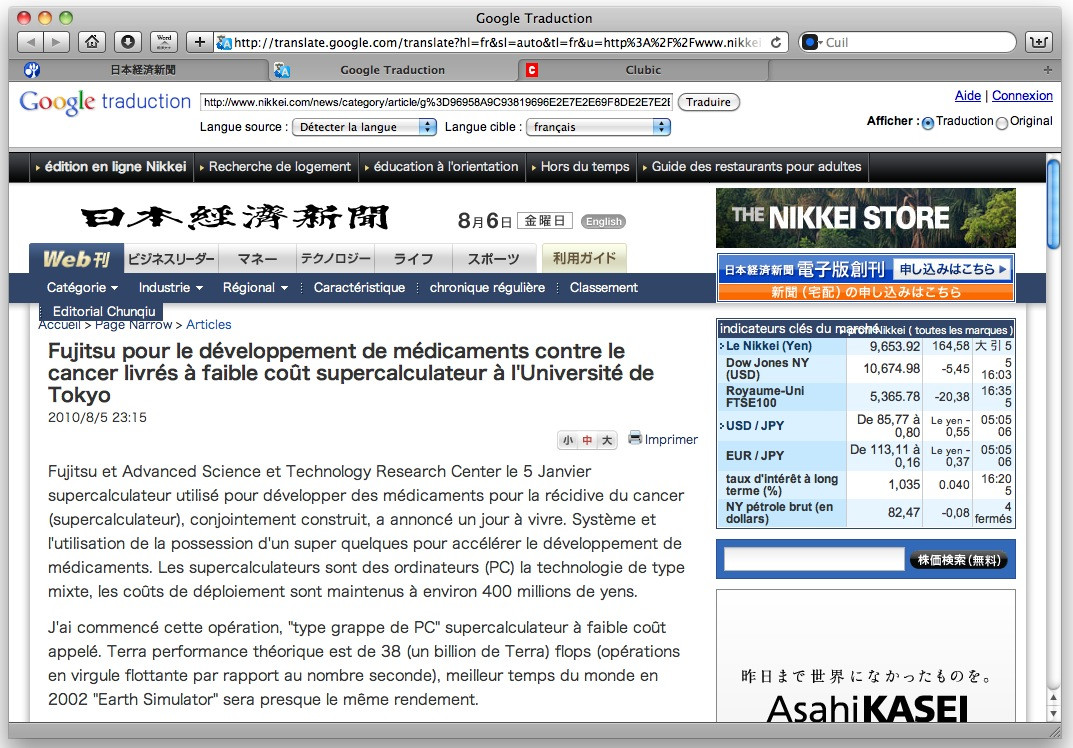This screenshot has height=748, width=1073.
Task: Click the scrollbar up arrow
Action: point(1054,697)
